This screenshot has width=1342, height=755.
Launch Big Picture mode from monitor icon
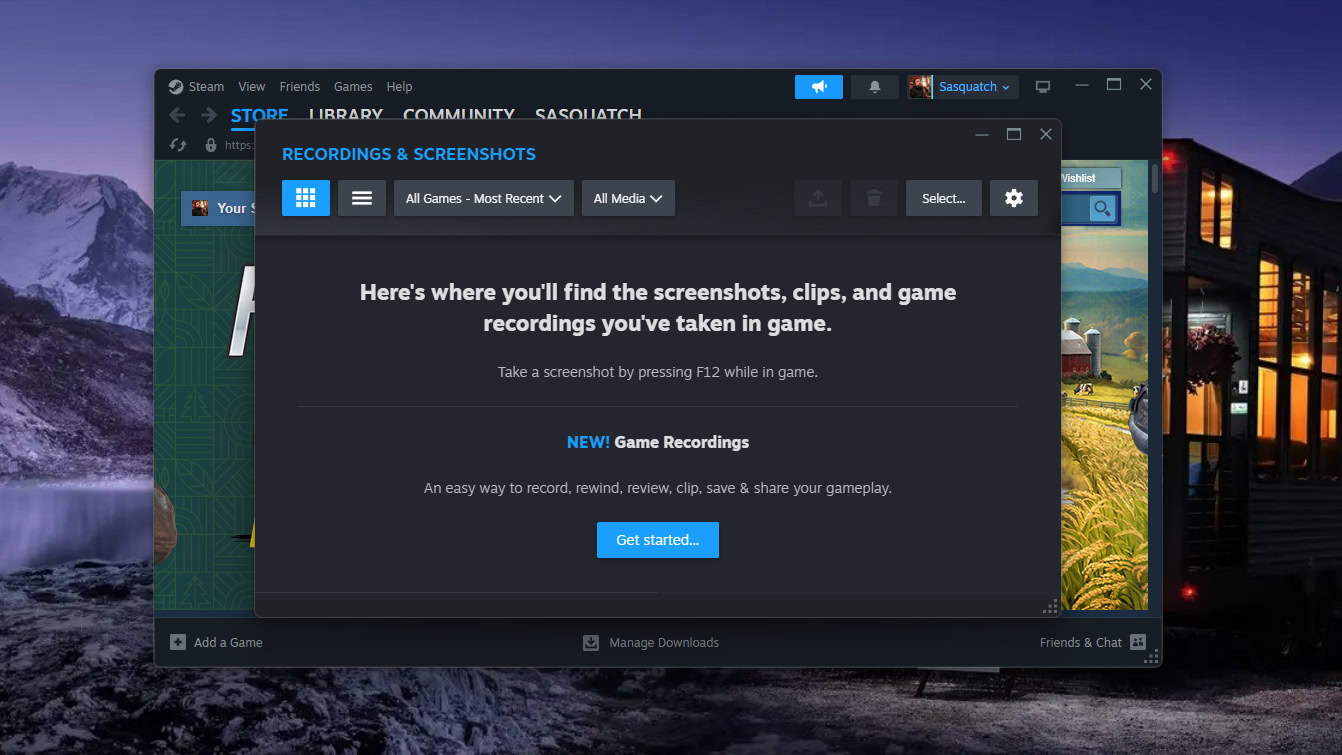[x=1043, y=87]
